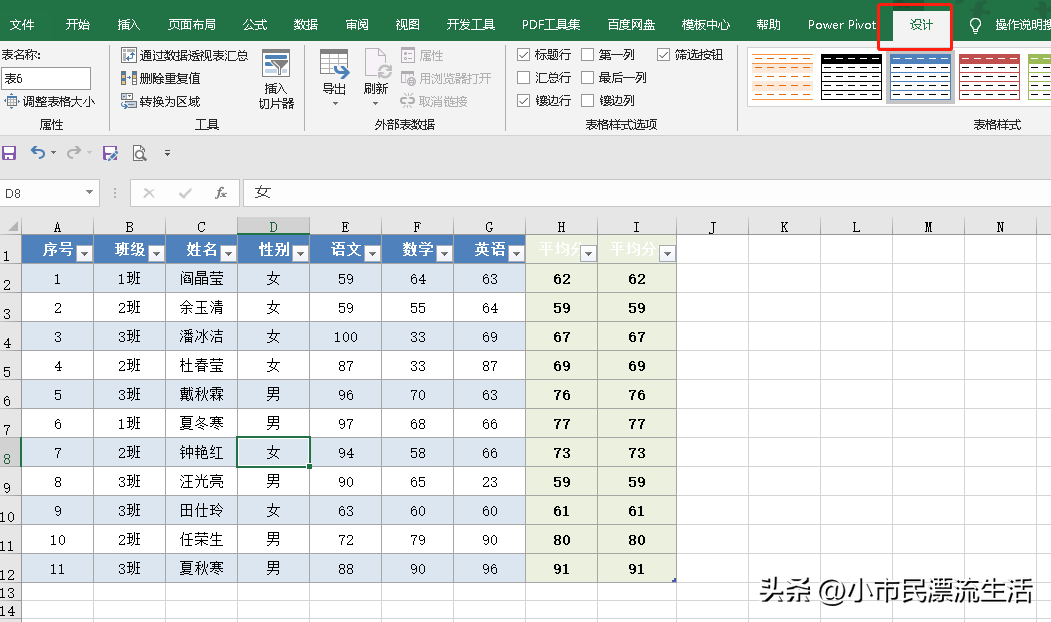The width and height of the screenshot is (1051, 622).
Task: Click the table name field 表6
Action: 46,78
